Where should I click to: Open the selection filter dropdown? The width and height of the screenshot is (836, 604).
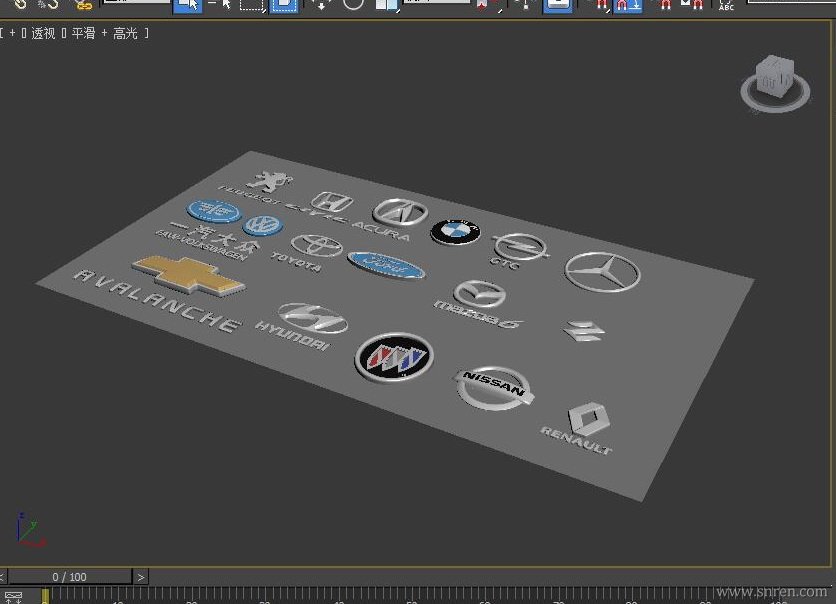[135, 3]
